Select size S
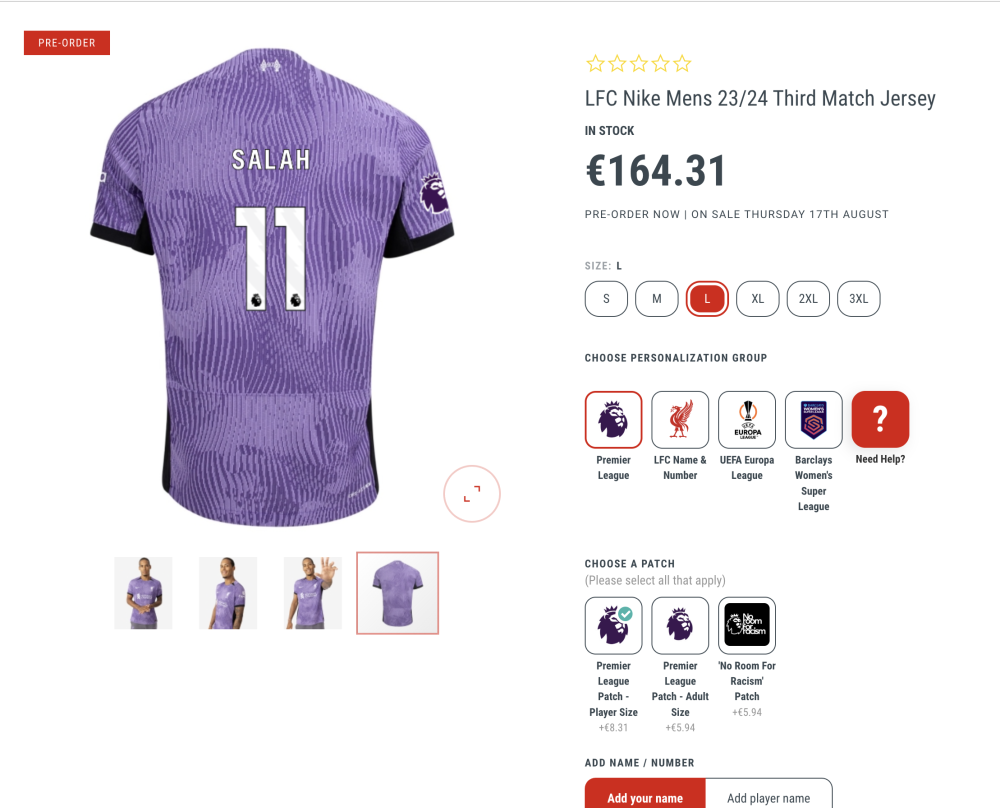 click(606, 299)
